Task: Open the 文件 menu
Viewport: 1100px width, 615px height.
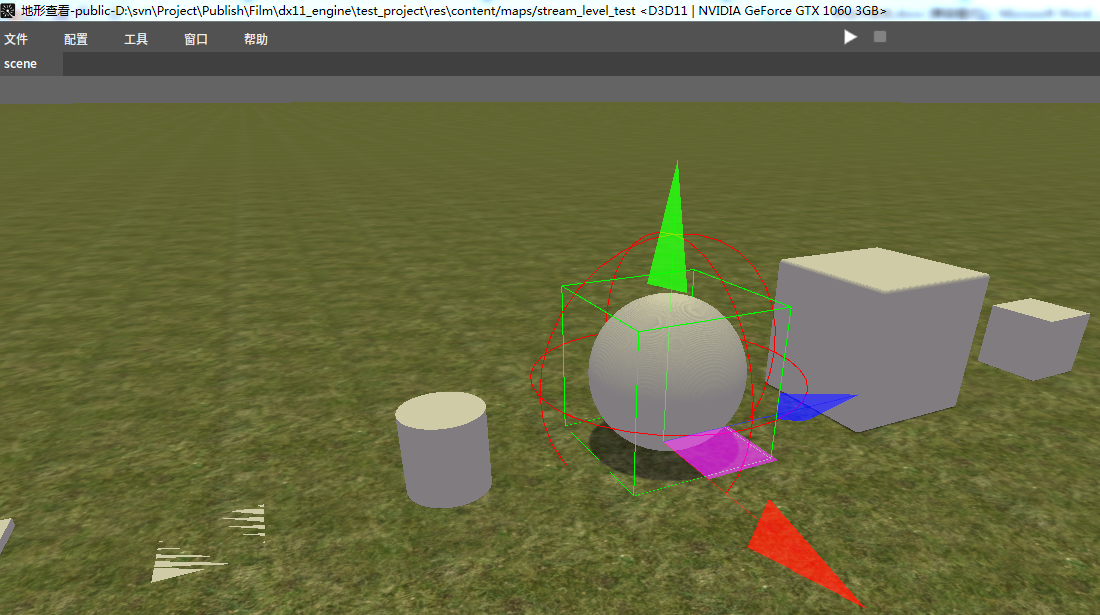Action: pos(16,39)
